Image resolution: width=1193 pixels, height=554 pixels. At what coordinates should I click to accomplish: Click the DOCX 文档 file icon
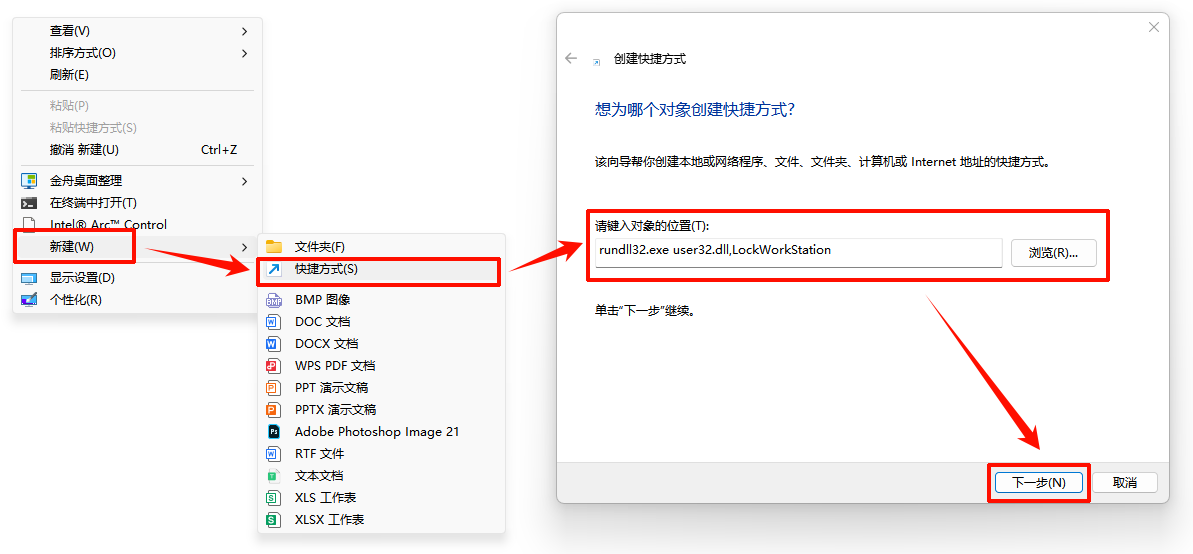coord(272,344)
